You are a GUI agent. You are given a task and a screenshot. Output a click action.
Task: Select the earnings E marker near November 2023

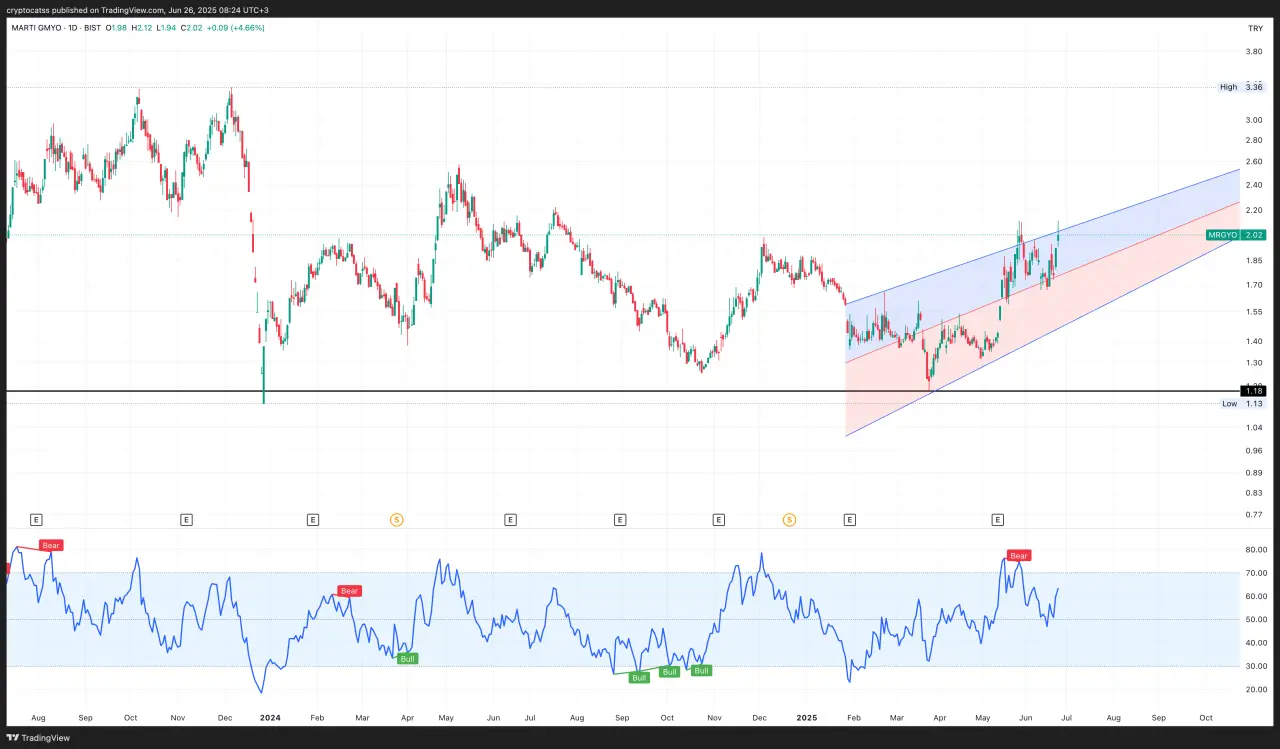point(186,520)
